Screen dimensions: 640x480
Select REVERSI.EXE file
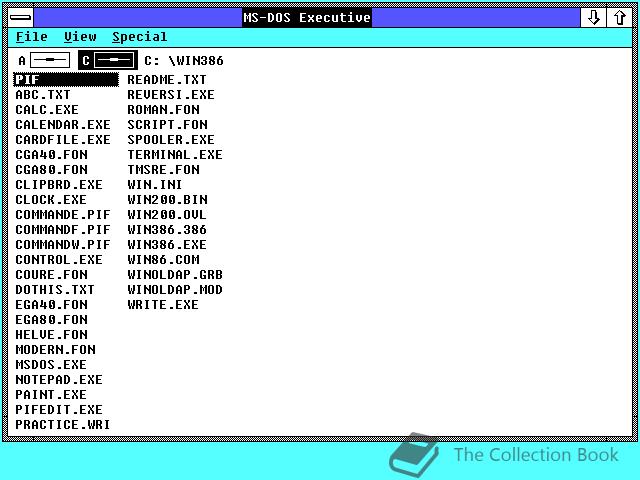point(171,95)
